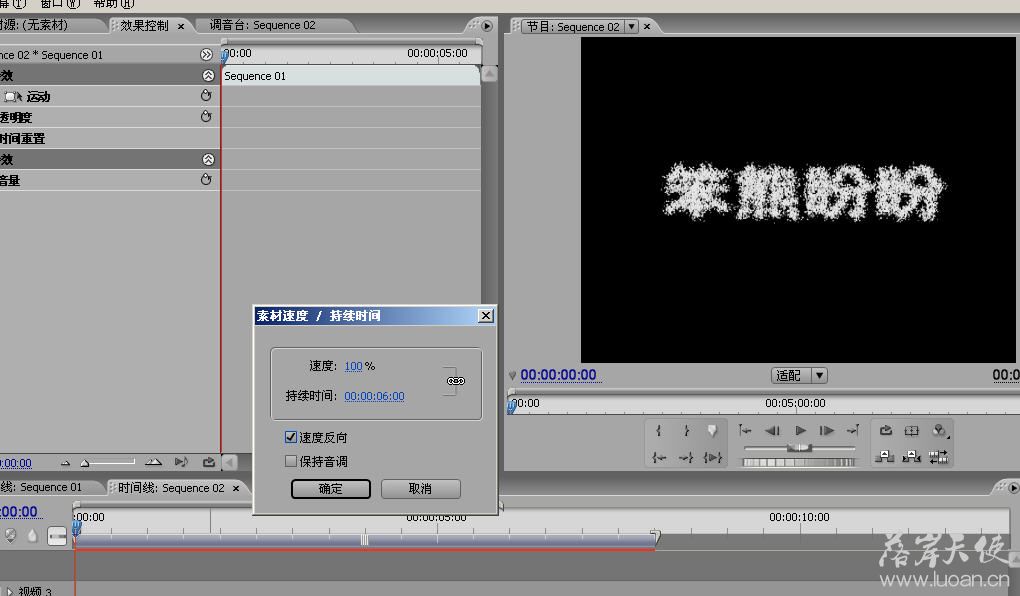Click the Program monitor timecode 00:00:00:00
This screenshot has width=1020, height=596.
tap(558, 375)
